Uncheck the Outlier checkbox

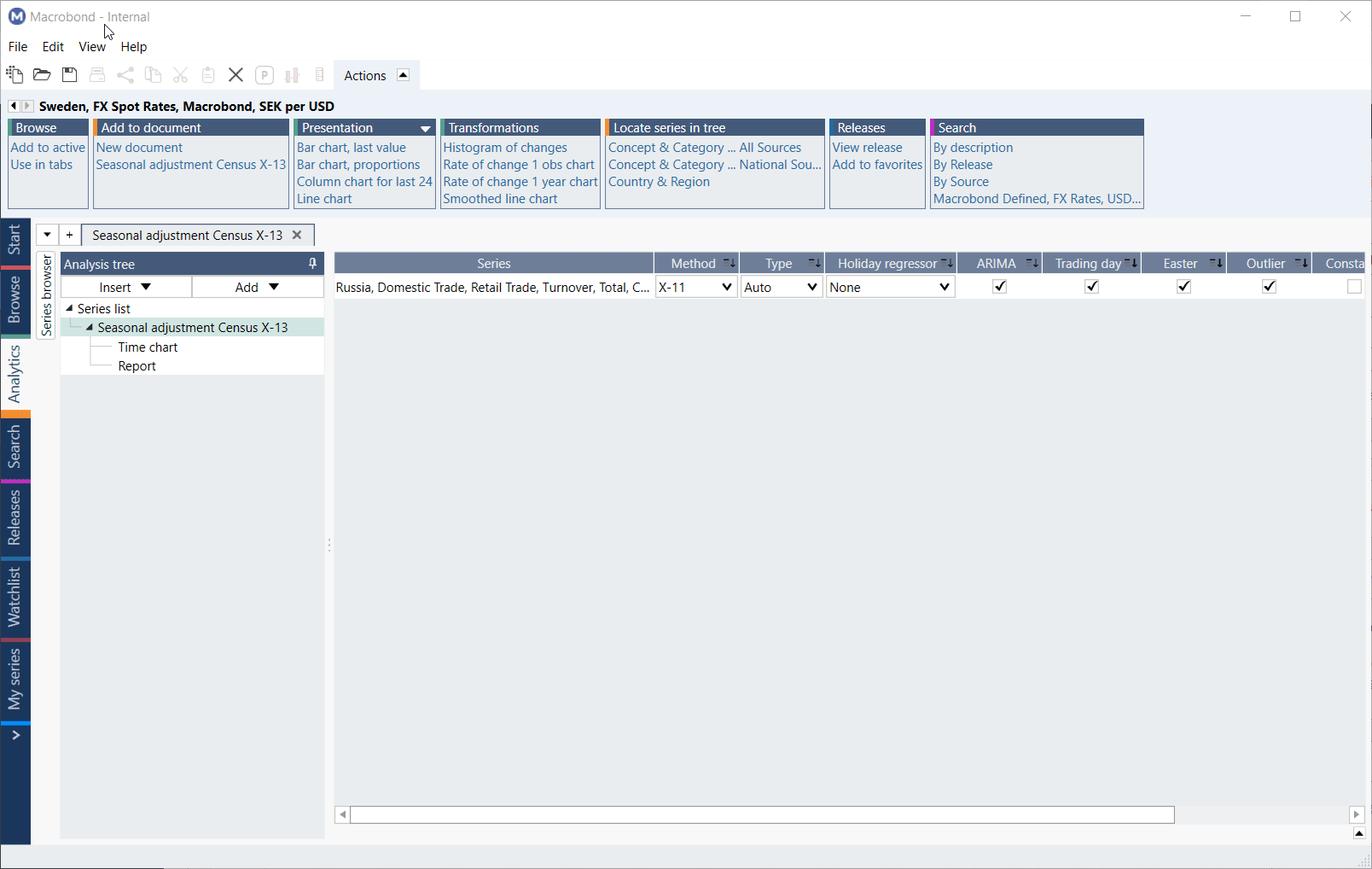[1269, 287]
